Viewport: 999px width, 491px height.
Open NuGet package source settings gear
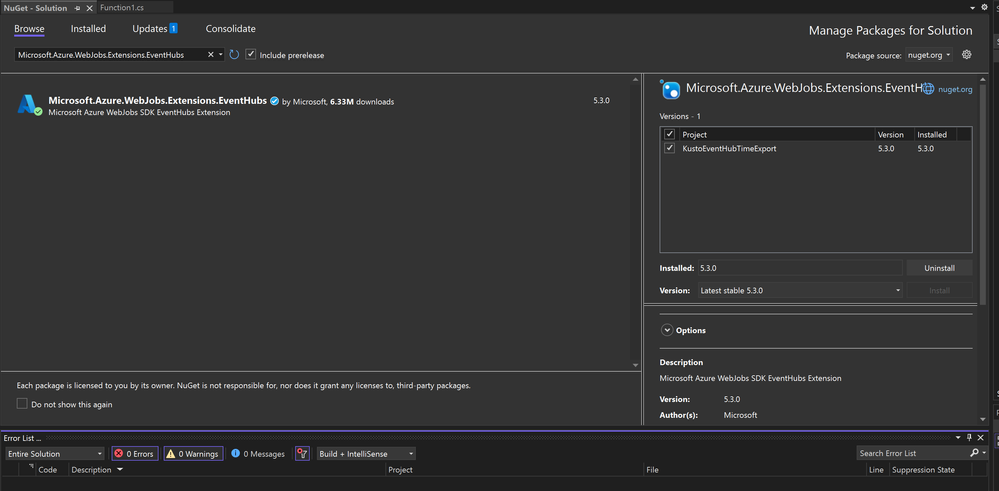pos(967,55)
